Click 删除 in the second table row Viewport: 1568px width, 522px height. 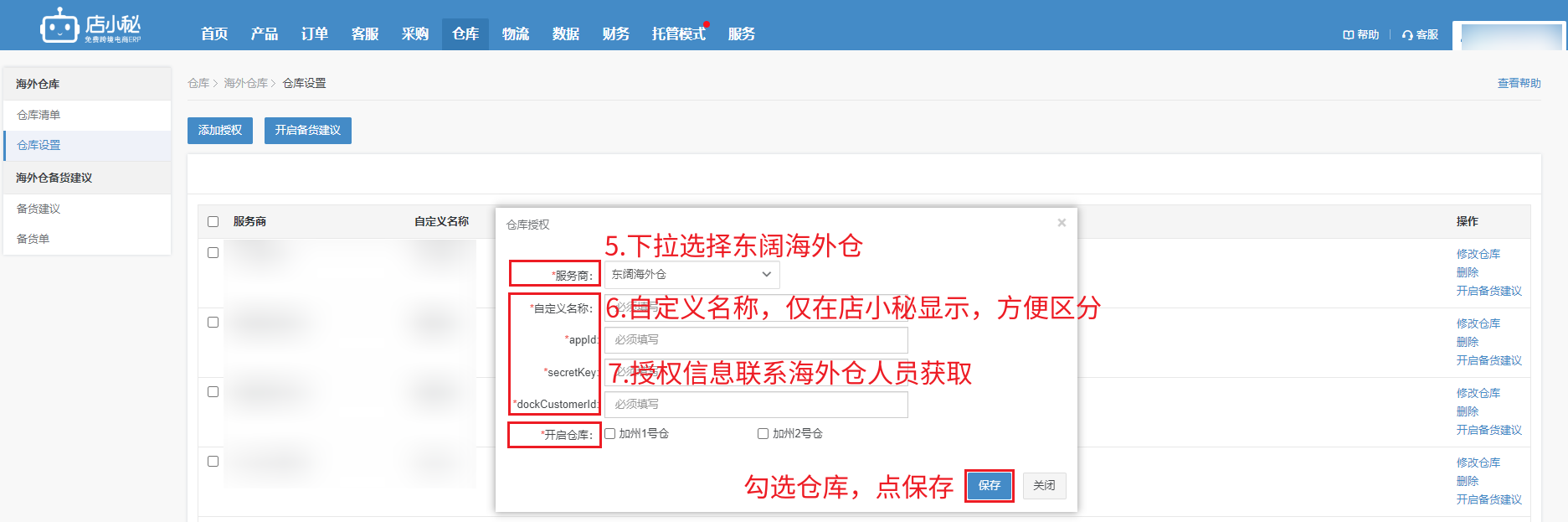coord(1468,342)
